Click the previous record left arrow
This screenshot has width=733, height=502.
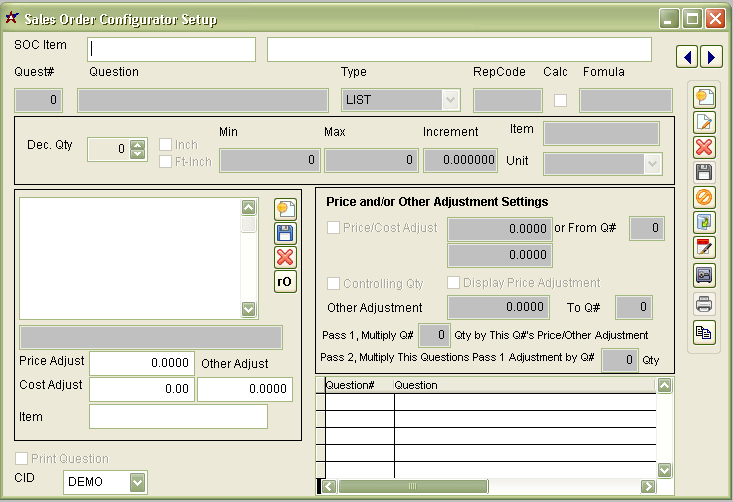(689, 57)
